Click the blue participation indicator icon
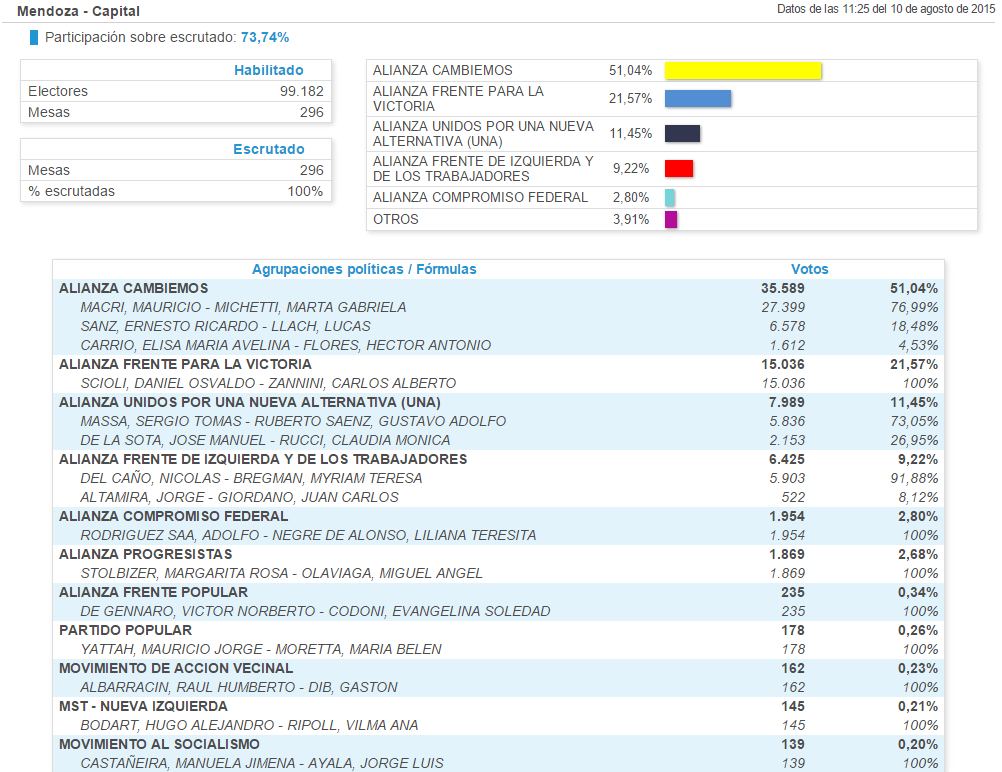Image resolution: width=1002 pixels, height=772 pixels. pyautogui.click(x=34, y=38)
